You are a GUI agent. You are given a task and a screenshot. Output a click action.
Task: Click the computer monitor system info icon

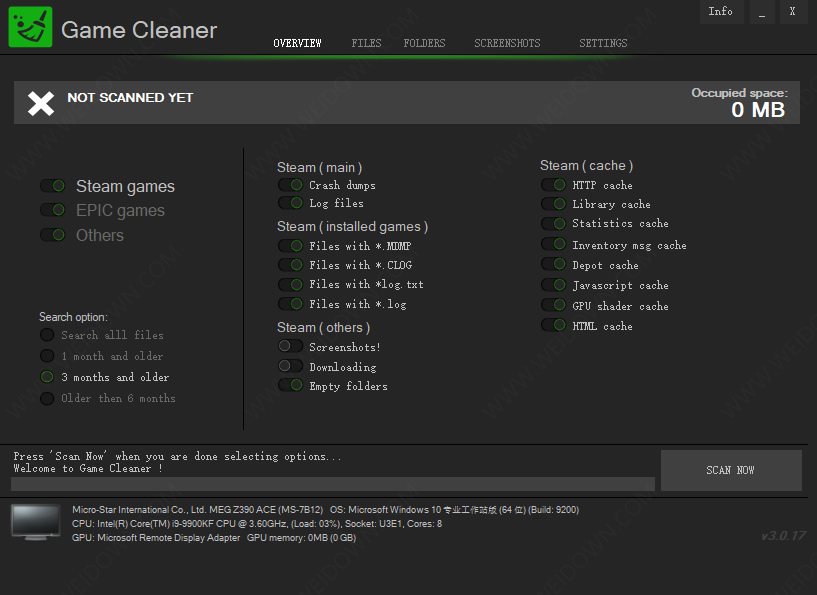(36, 522)
